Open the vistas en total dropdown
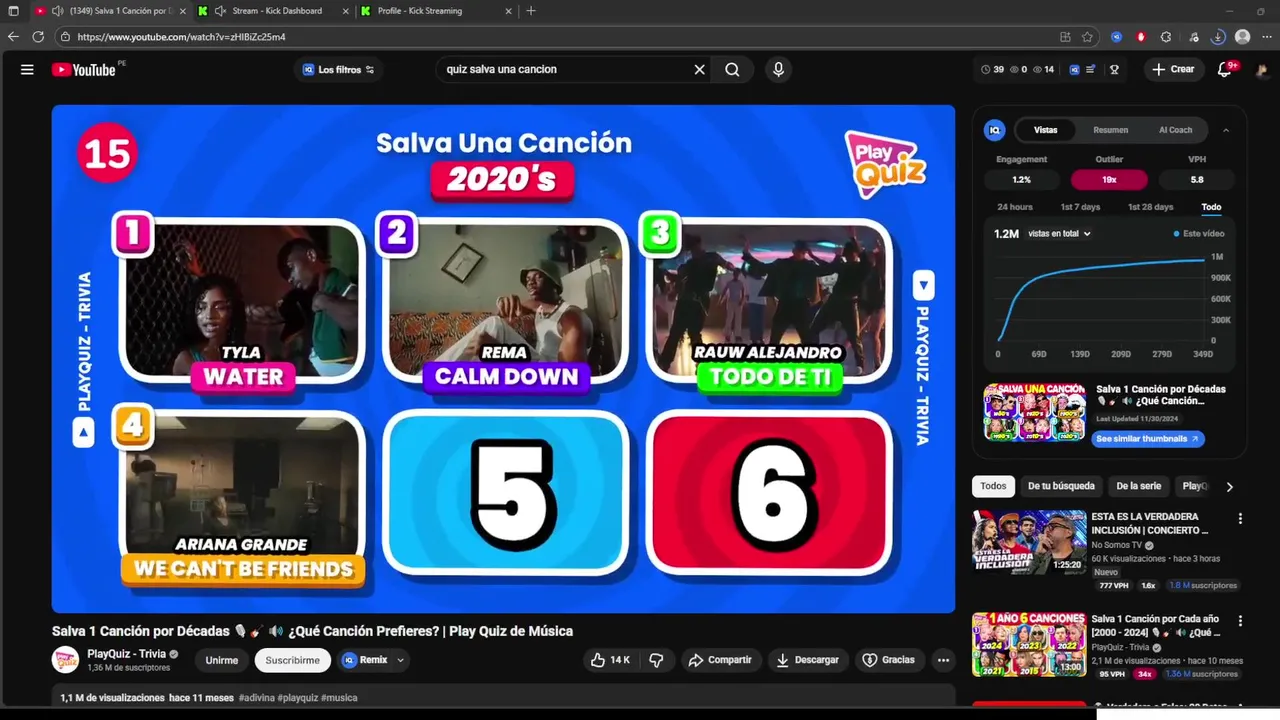The height and width of the screenshot is (720, 1280). [x=1059, y=233]
